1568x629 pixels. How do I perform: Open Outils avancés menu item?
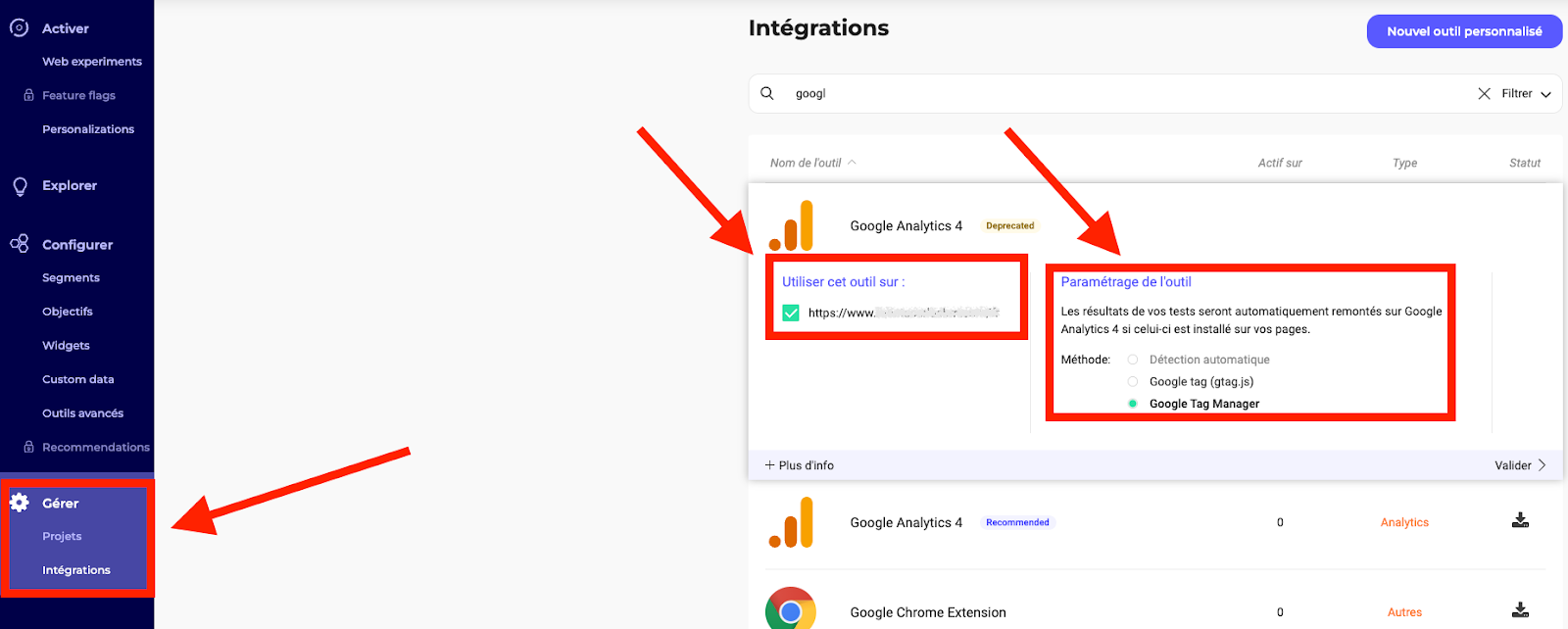point(82,413)
